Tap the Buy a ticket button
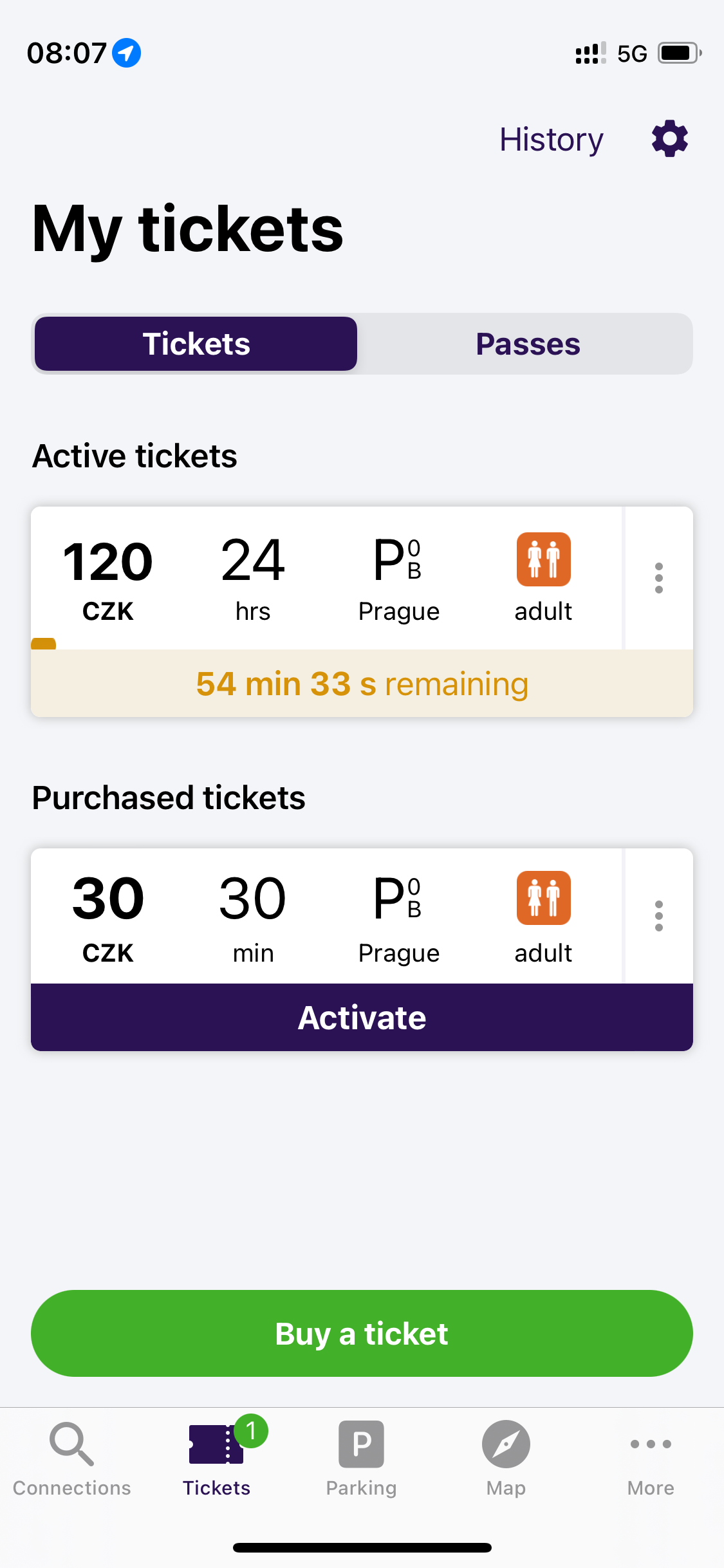This screenshot has width=724, height=1568. [362, 1333]
